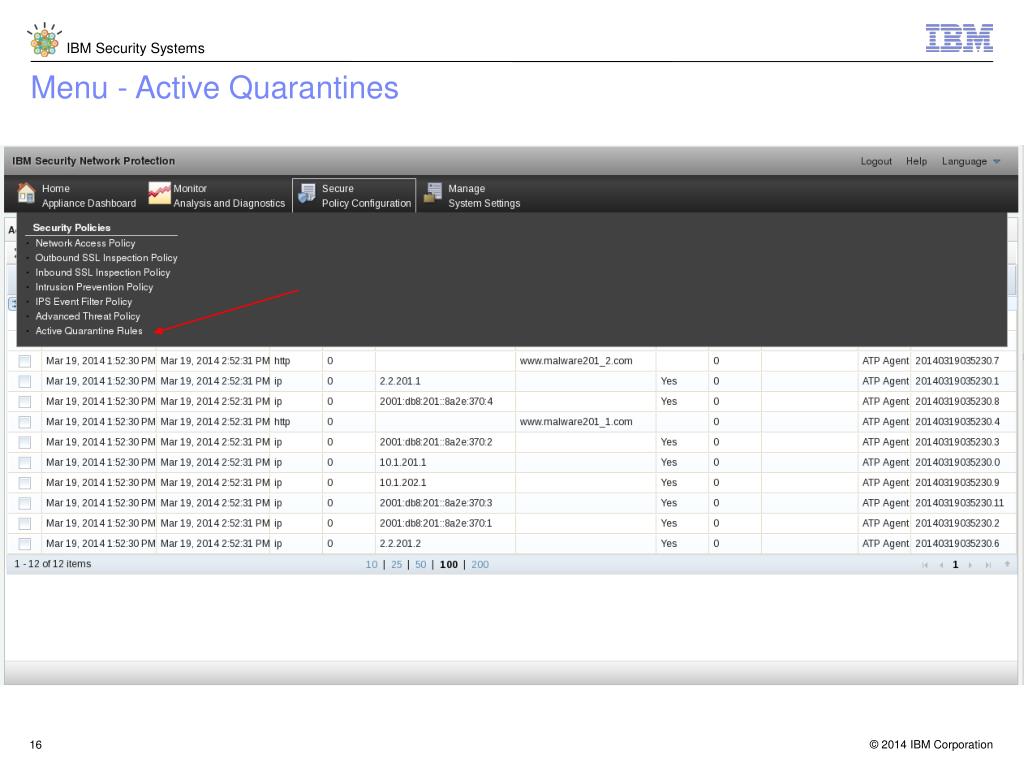Go to previous page pagination arrow
The image size is (1024, 768).
[x=941, y=565]
